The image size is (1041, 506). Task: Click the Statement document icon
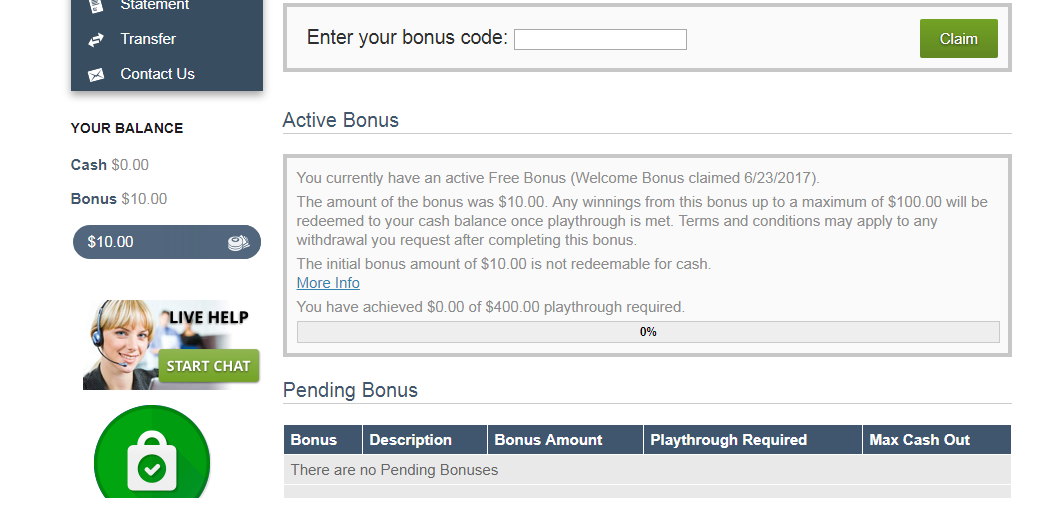click(x=96, y=5)
